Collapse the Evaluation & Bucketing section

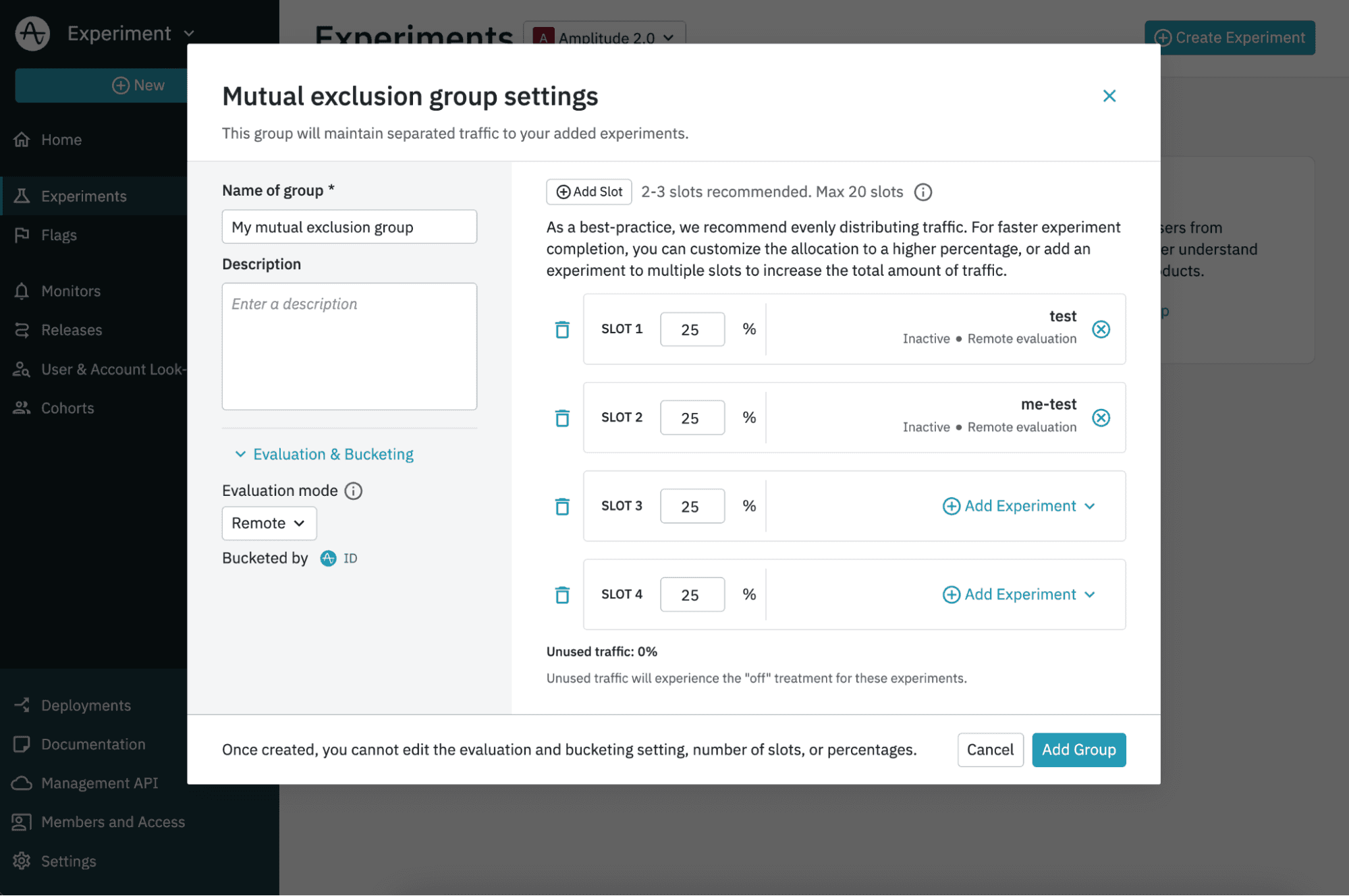coord(324,454)
